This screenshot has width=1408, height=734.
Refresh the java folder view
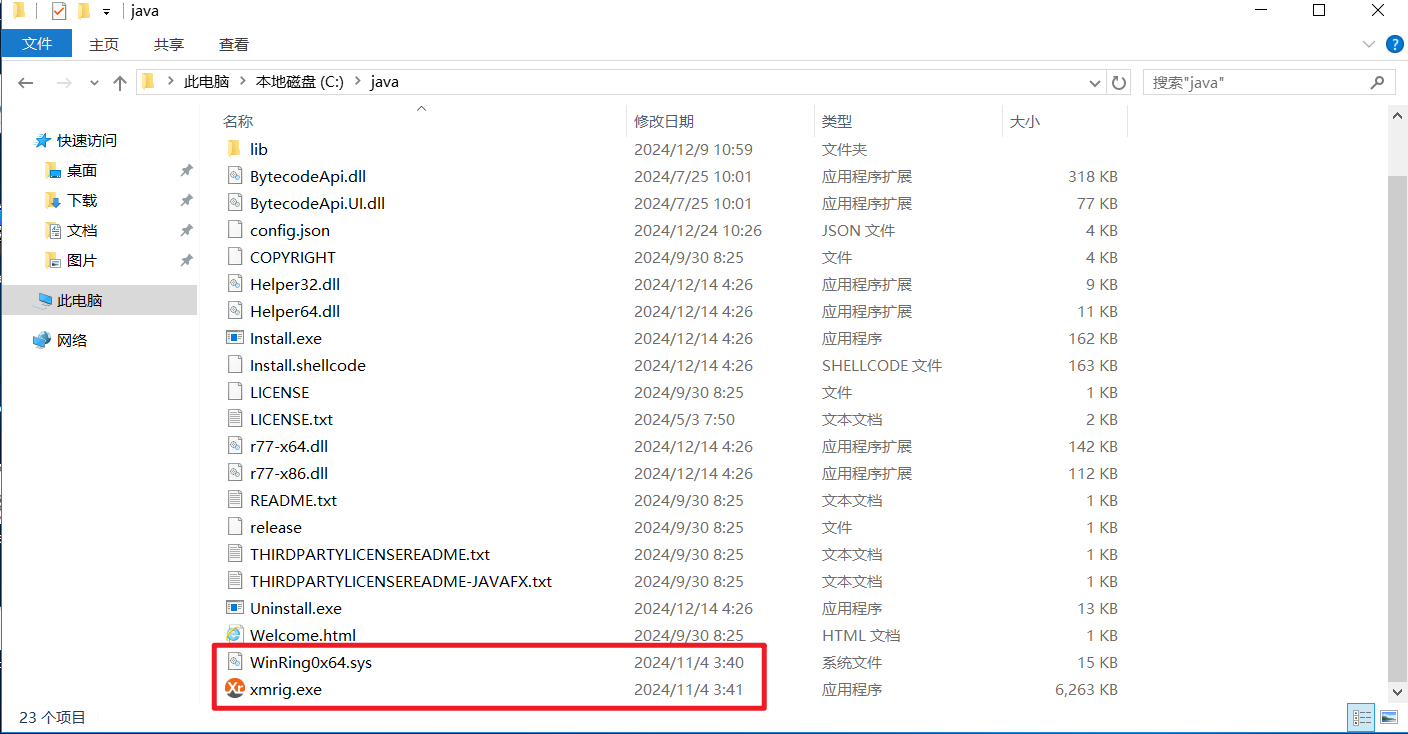click(1120, 82)
